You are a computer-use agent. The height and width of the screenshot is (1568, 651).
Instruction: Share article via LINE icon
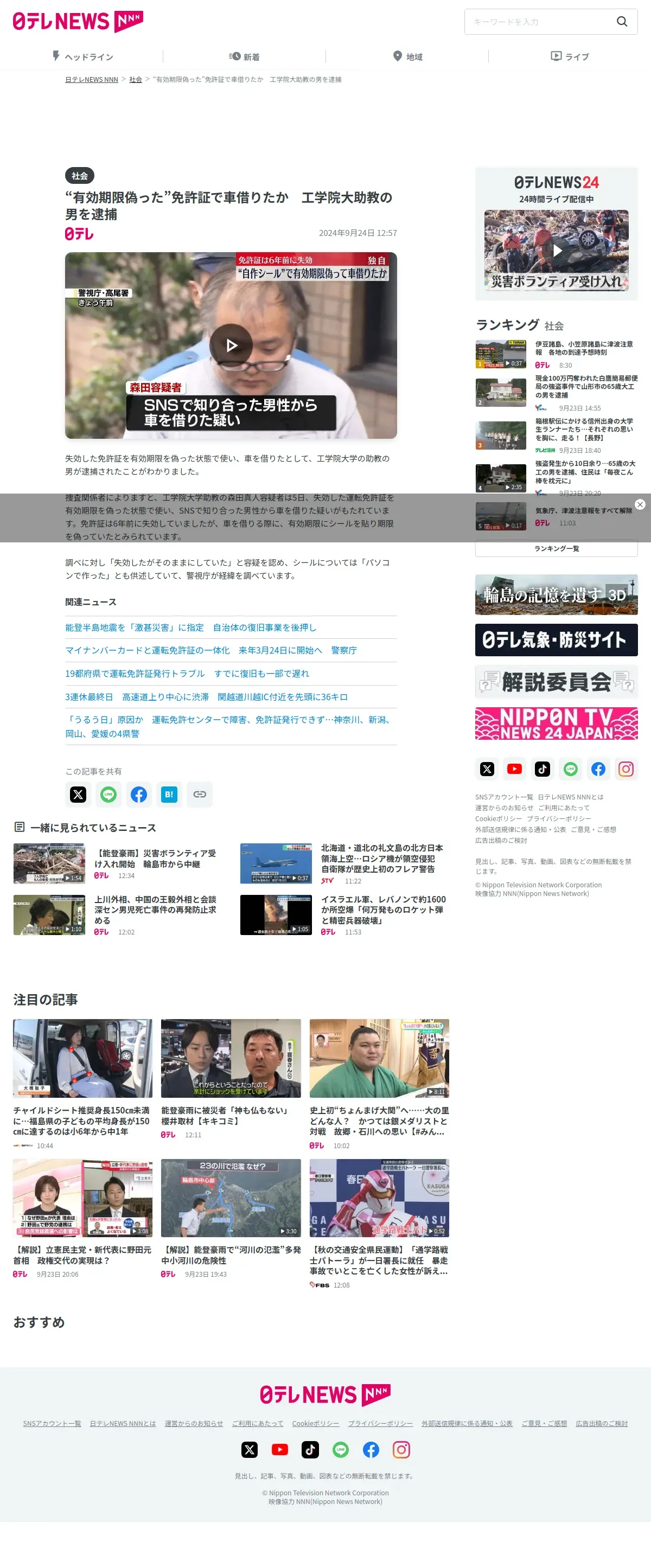[108, 795]
